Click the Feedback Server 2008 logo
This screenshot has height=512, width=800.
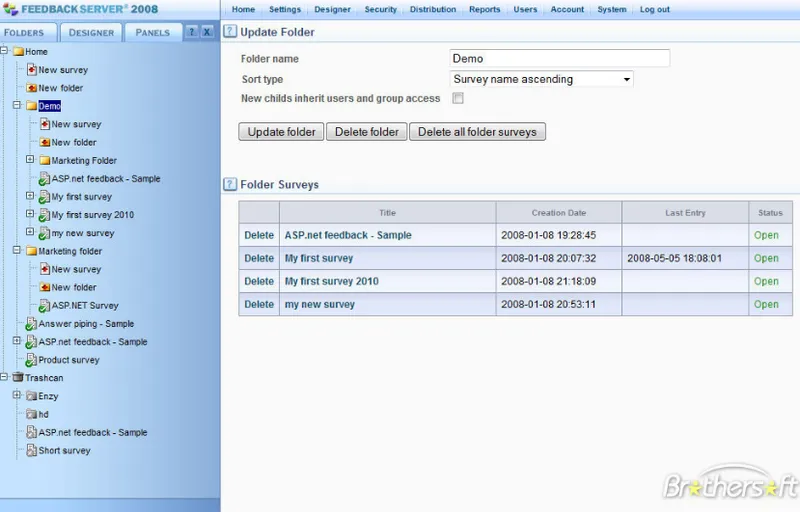click(x=80, y=9)
